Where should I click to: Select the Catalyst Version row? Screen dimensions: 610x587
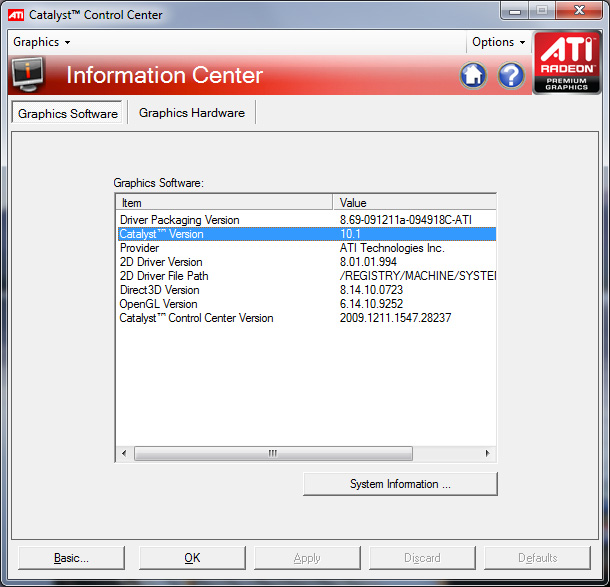click(307, 234)
